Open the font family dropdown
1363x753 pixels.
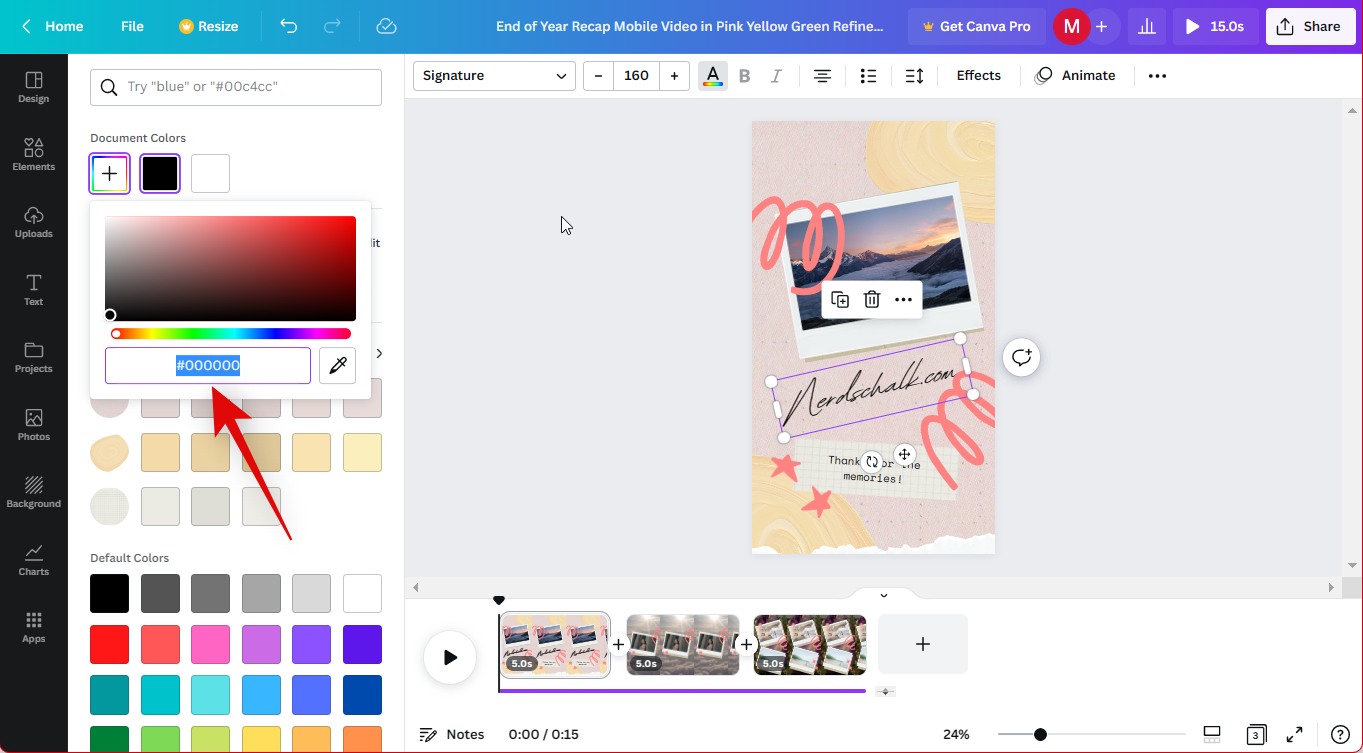click(494, 76)
